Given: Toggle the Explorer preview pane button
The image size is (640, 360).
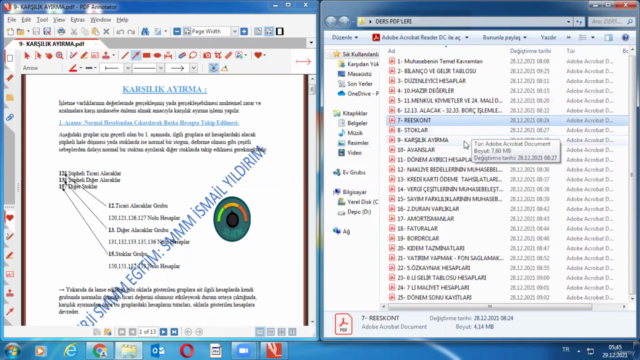Looking at the screenshot, I should click(609, 38).
